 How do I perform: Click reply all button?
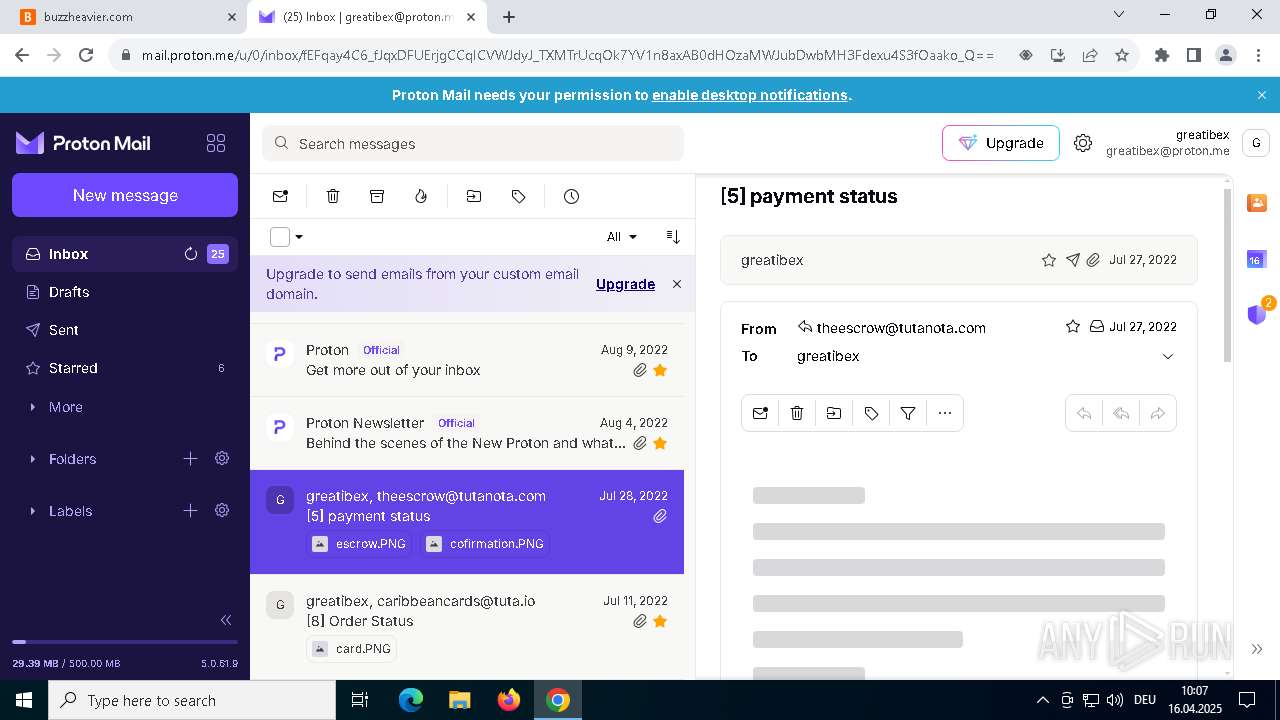[1121, 413]
